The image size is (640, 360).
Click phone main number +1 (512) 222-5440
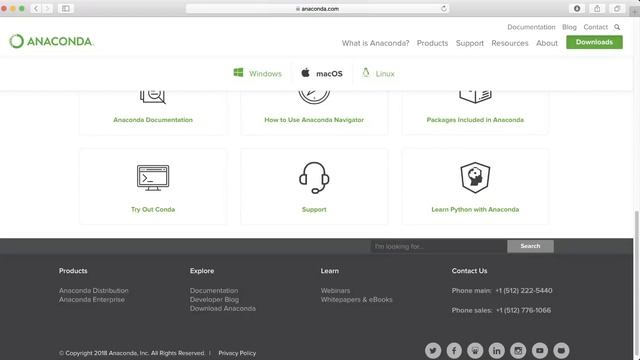point(524,291)
